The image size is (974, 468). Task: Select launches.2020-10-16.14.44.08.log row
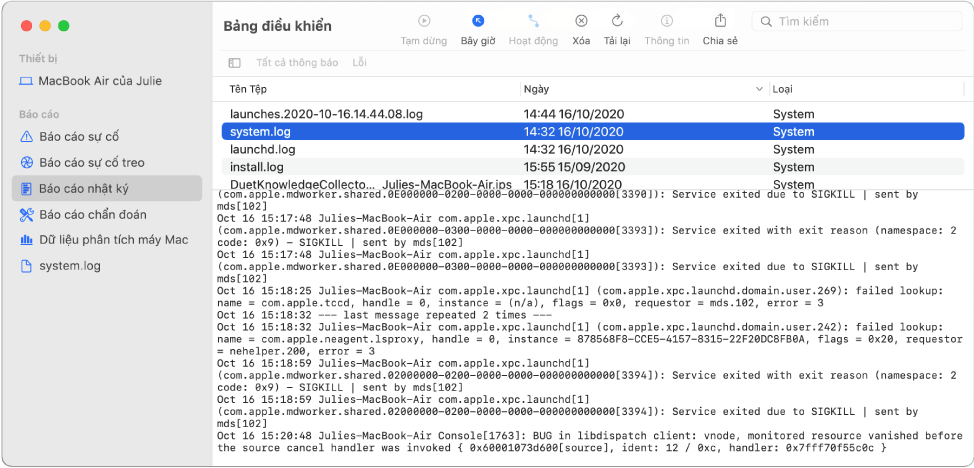593,114
